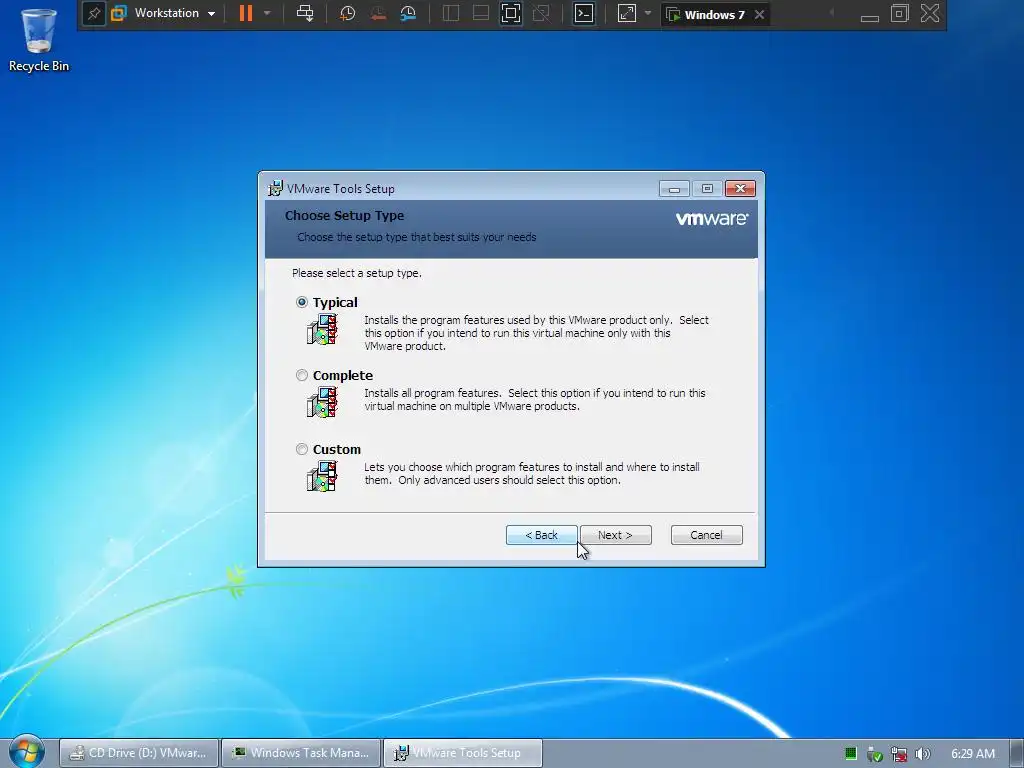This screenshot has height=768, width=1024.
Task: Go back with the Back button
Action: coord(541,535)
